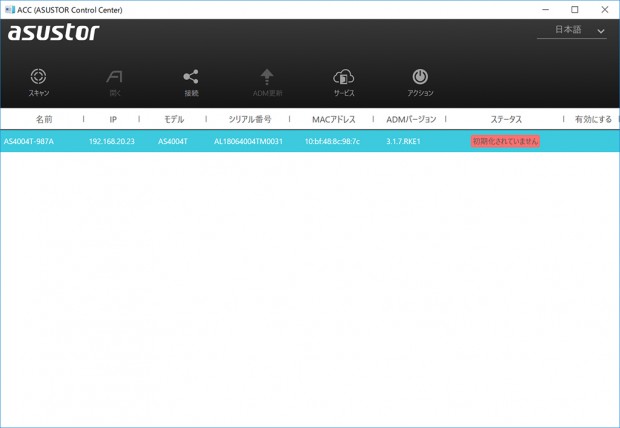This screenshot has width=620, height=428.
Task: Expand the 日本語 language dropdown
Action: pos(571,30)
